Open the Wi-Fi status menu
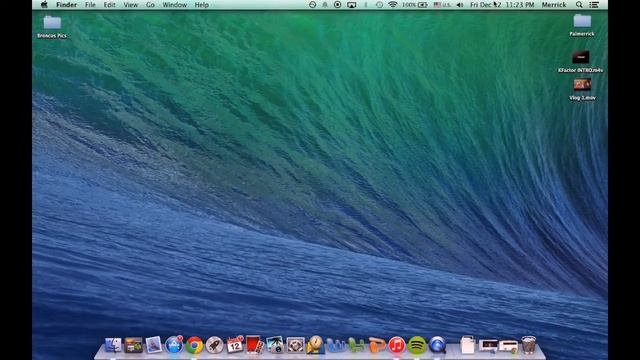Viewport: 640px width, 360px height. coord(393,5)
